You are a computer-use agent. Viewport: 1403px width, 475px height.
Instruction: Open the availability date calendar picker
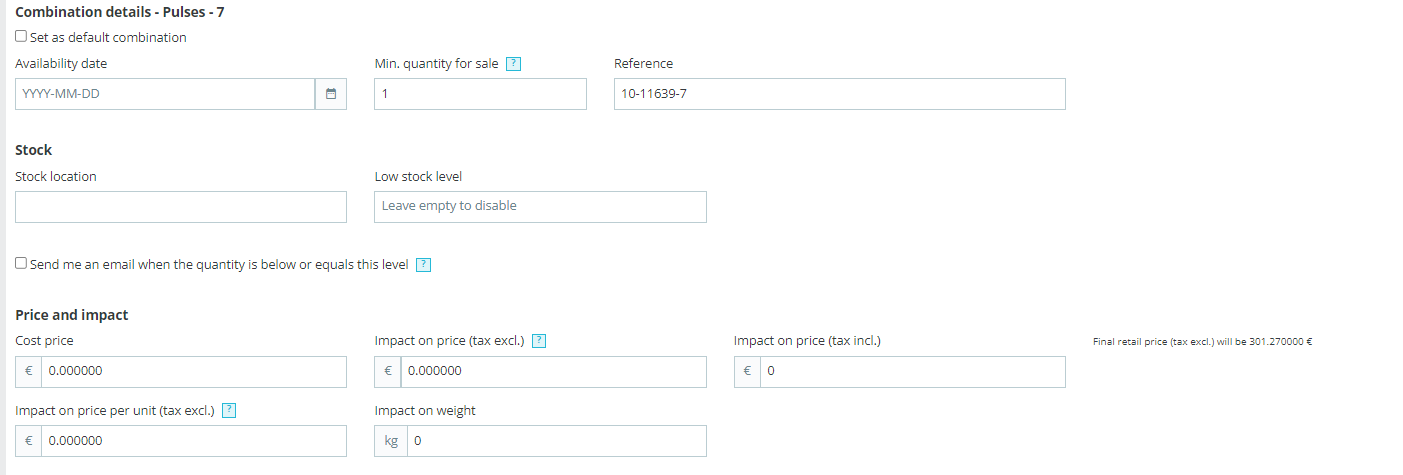click(331, 94)
